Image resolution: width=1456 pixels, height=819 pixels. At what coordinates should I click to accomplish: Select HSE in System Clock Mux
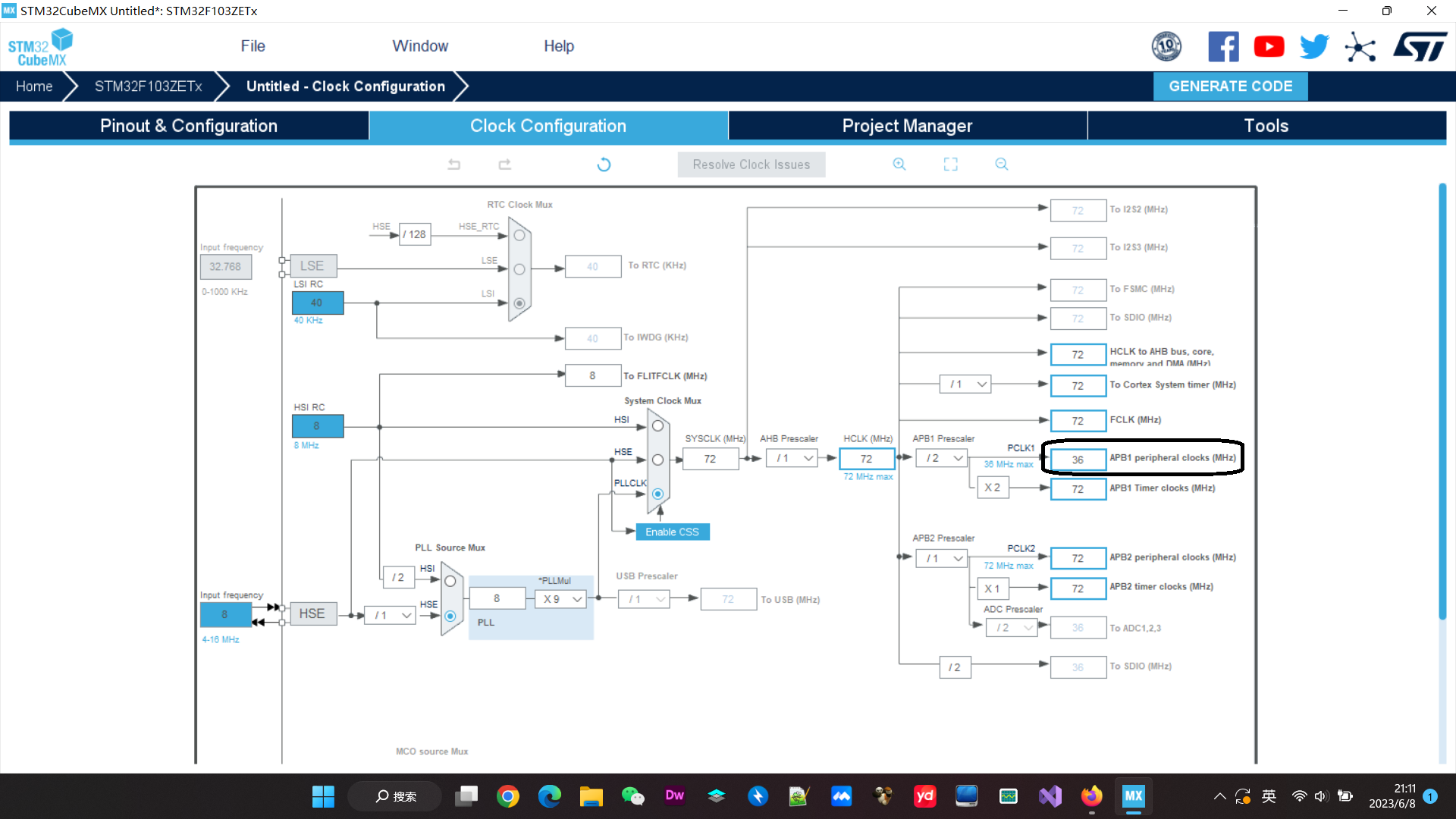(x=657, y=460)
